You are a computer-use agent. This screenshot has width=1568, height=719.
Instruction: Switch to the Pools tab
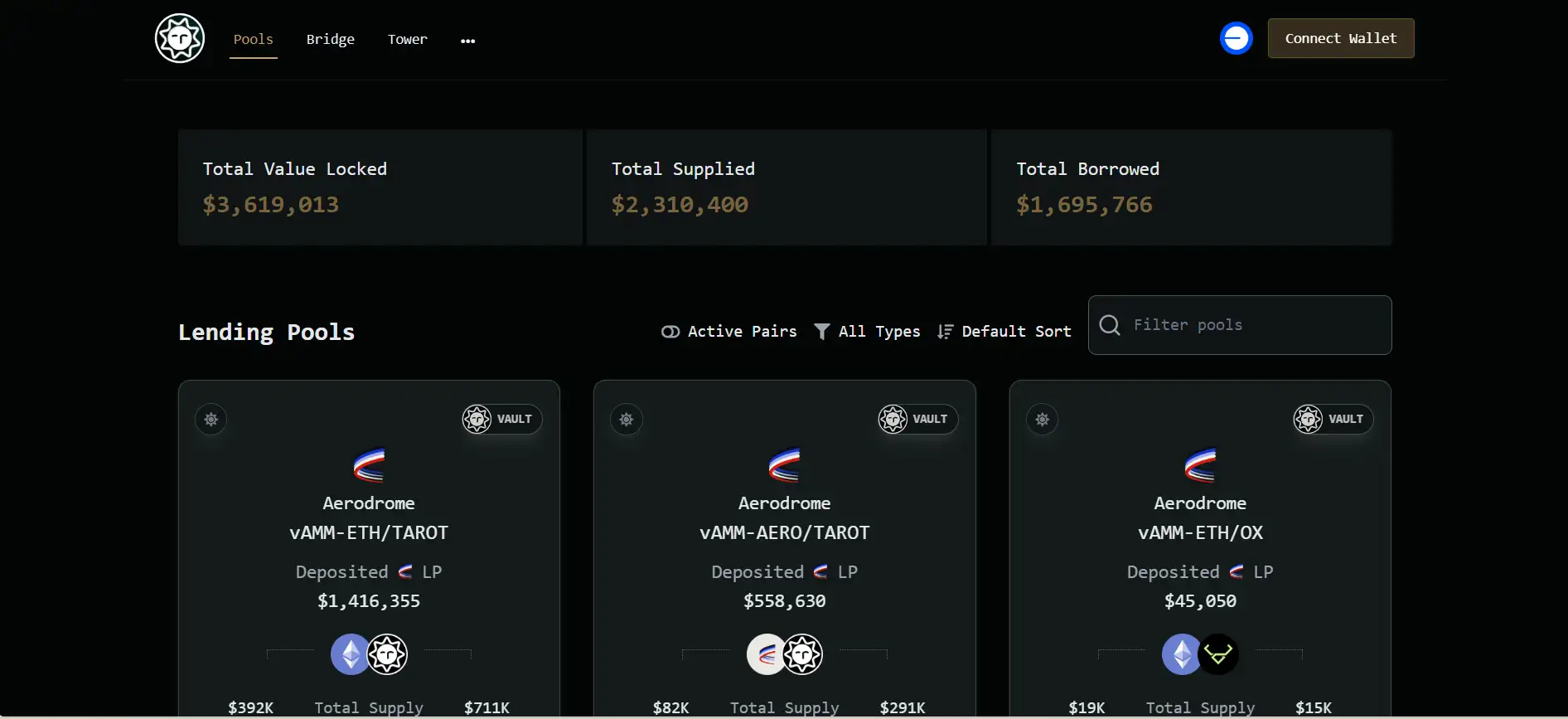[x=254, y=39]
